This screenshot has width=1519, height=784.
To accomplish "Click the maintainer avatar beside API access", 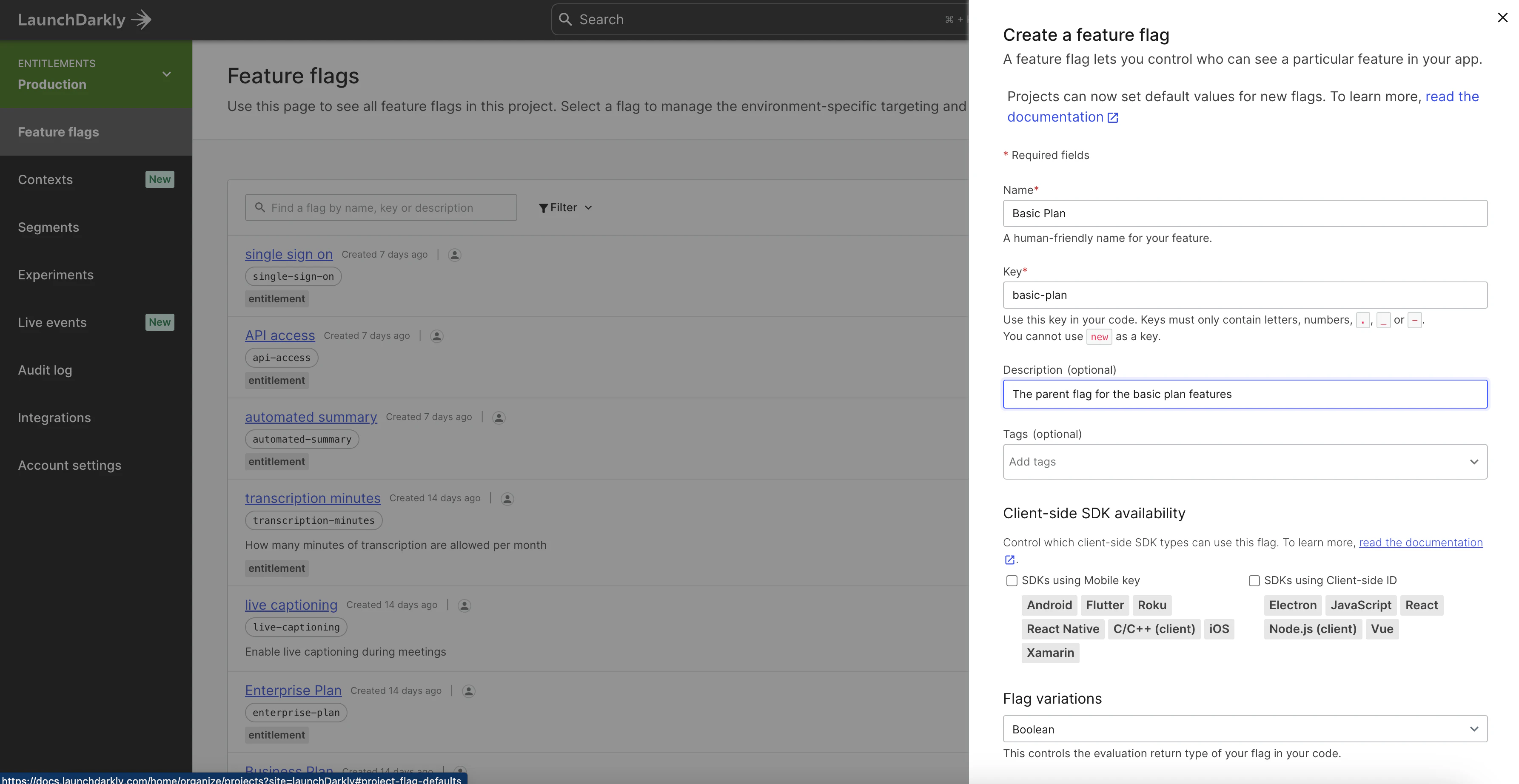I will [436, 335].
